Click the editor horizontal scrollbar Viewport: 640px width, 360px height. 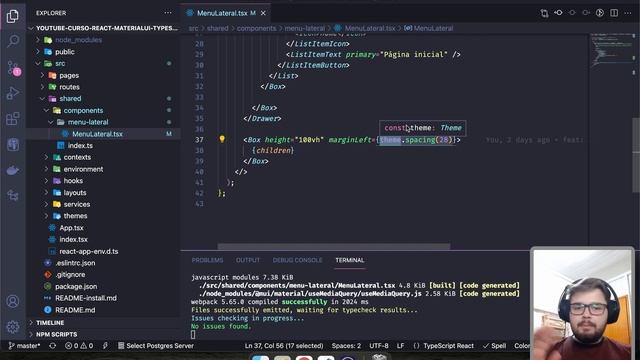334,247
